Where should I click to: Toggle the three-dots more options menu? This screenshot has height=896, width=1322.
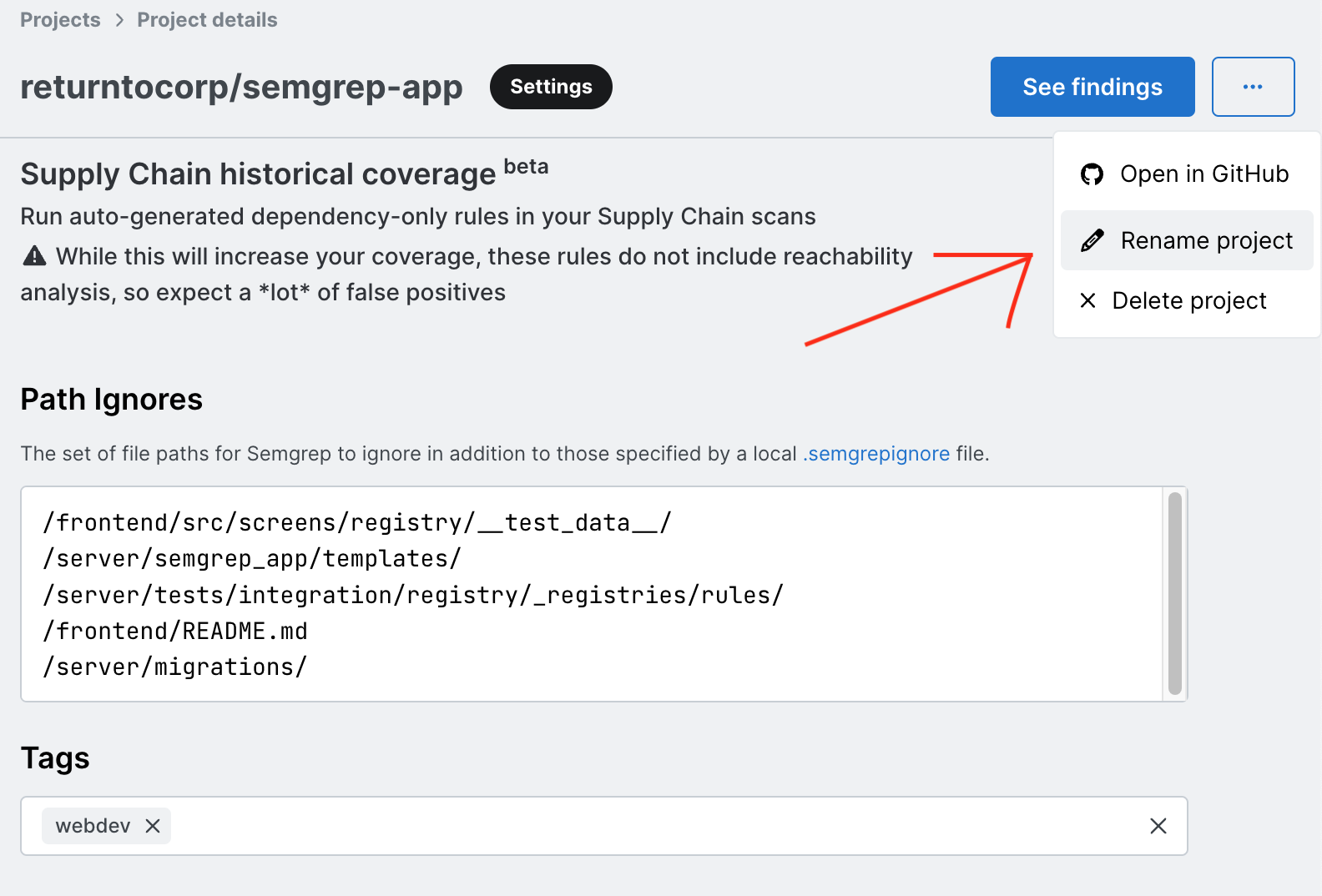tap(1253, 87)
